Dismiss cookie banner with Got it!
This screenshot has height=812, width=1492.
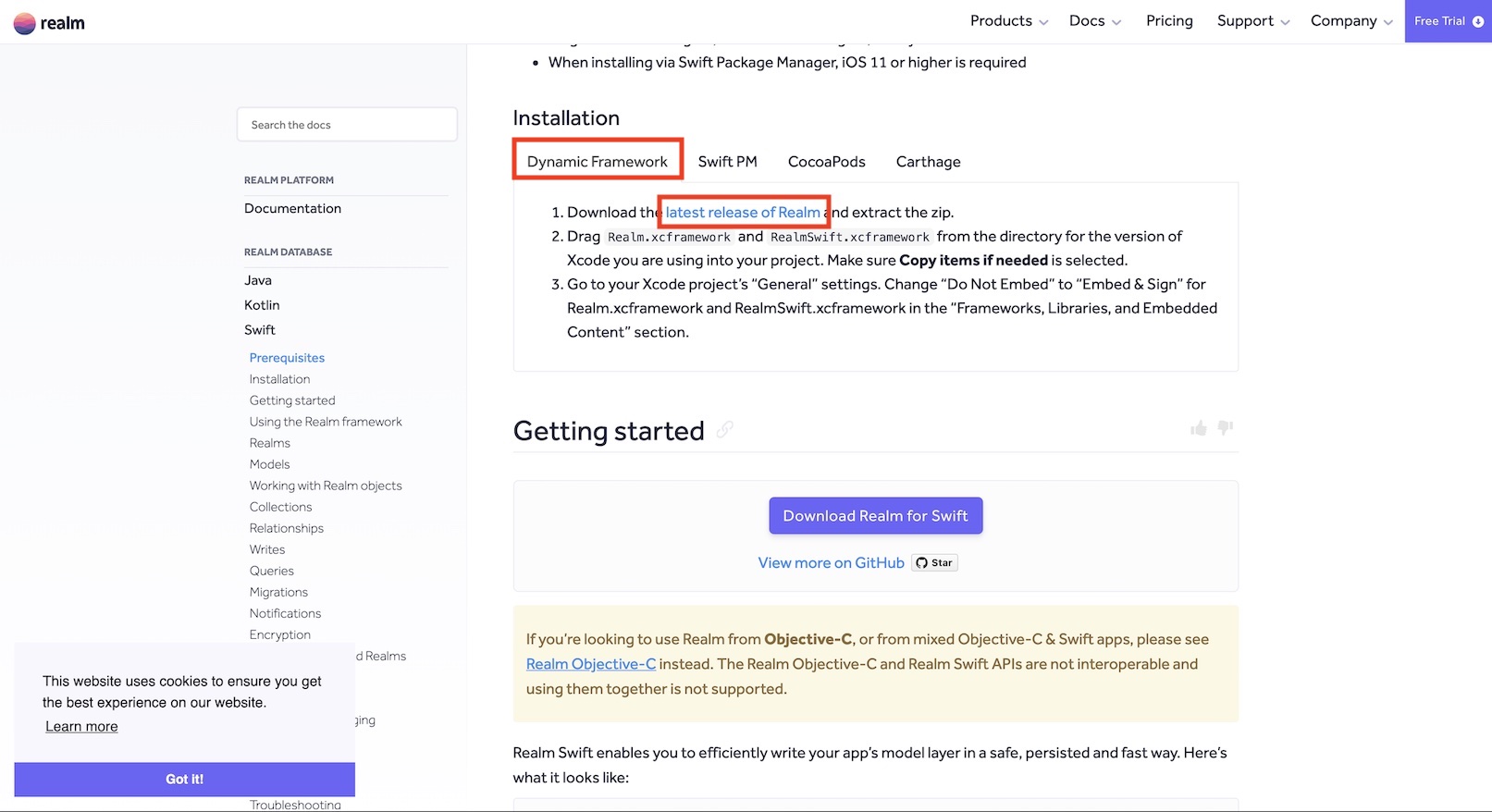click(185, 780)
